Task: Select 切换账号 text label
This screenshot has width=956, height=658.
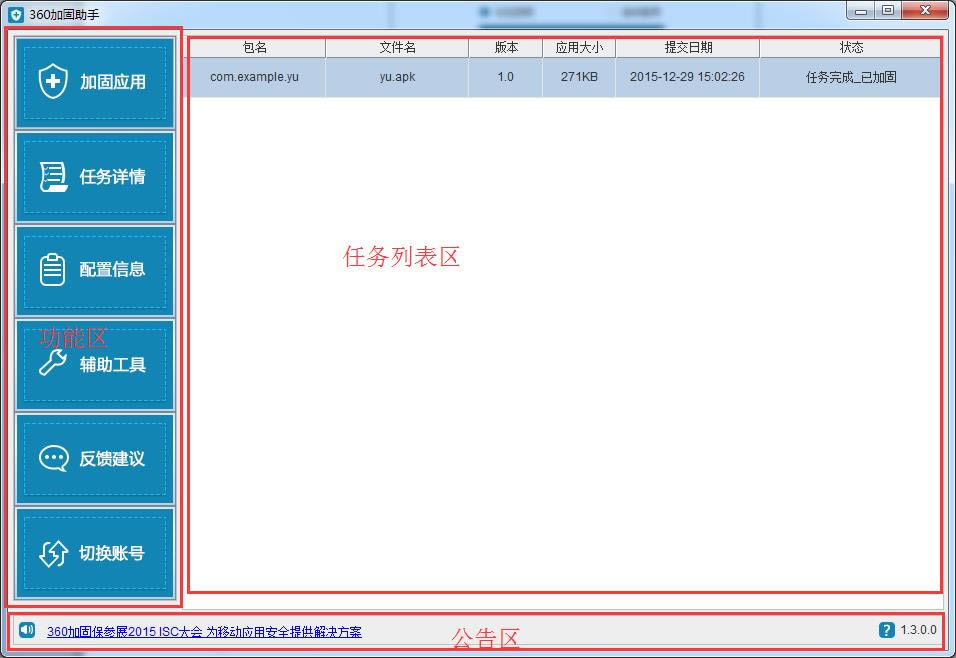Action: coord(112,553)
